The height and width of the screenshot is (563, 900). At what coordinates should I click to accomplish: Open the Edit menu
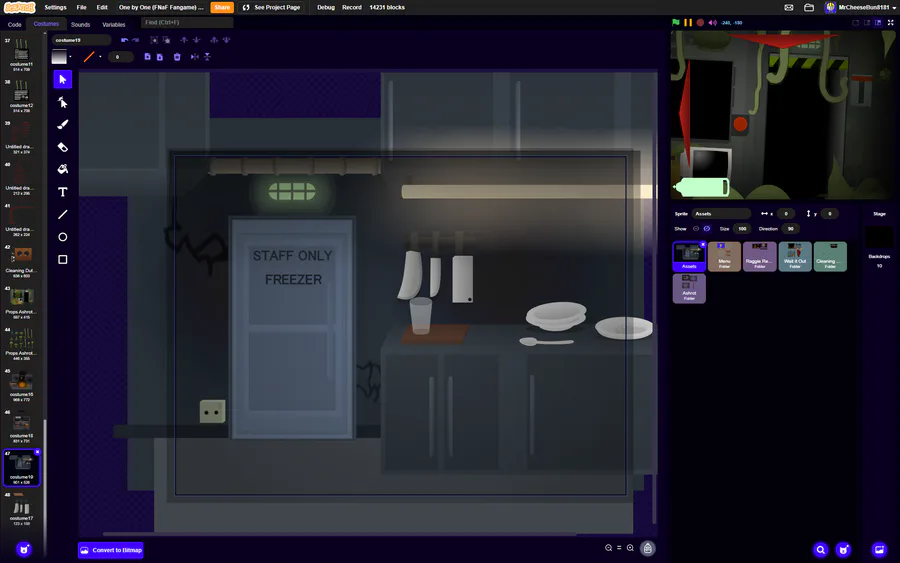pos(102,7)
